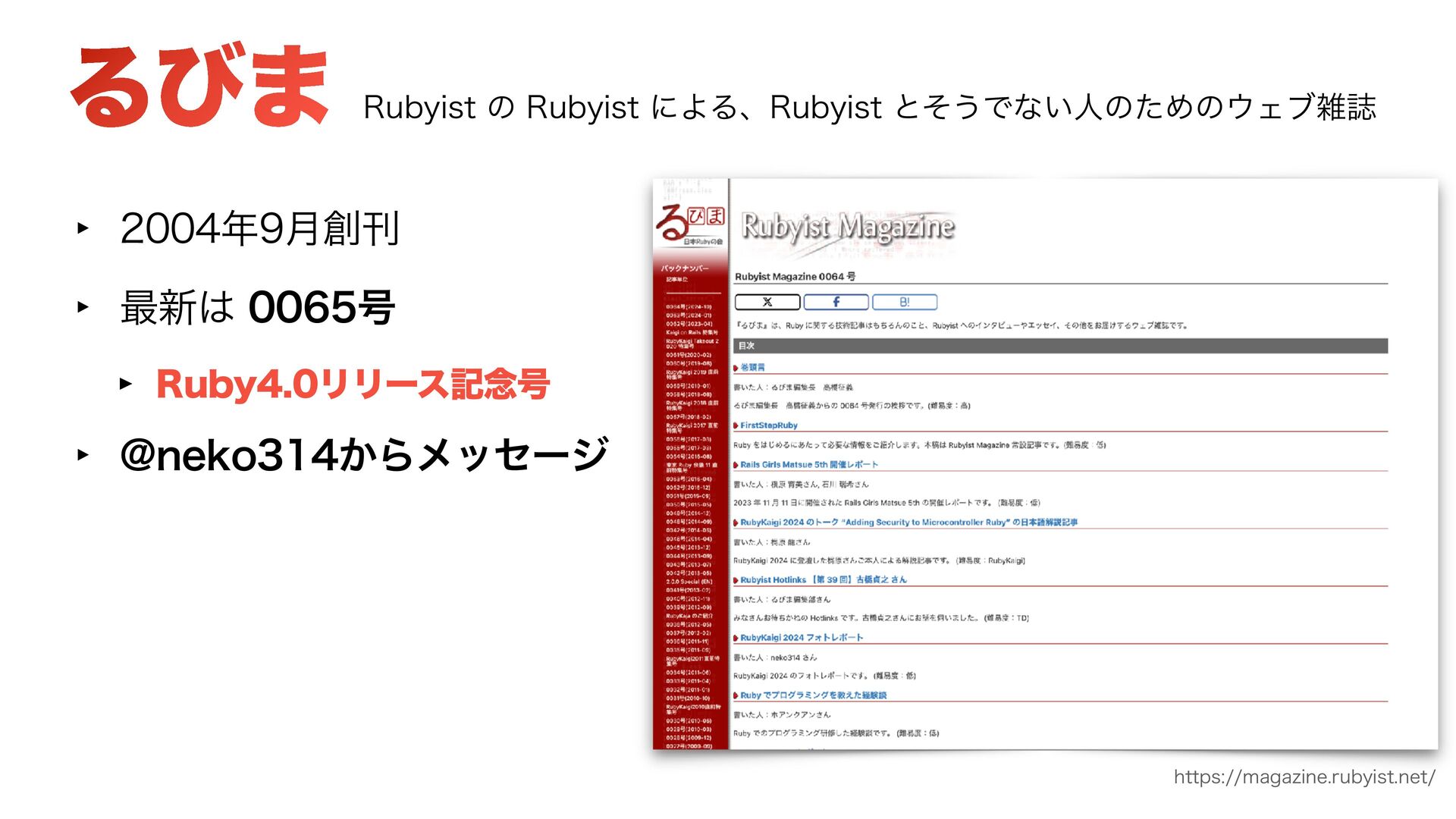Open RubyKaigi 2024 フォトレポート link
The width and height of the screenshot is (1456, 819).
801,638
